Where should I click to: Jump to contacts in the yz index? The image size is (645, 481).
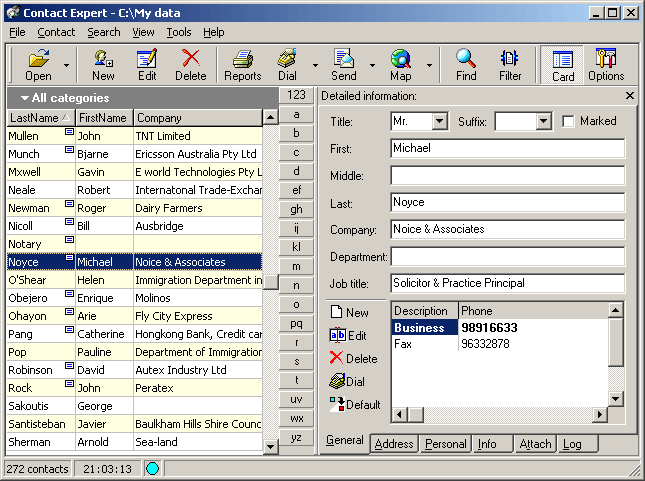tap(296, 437)
